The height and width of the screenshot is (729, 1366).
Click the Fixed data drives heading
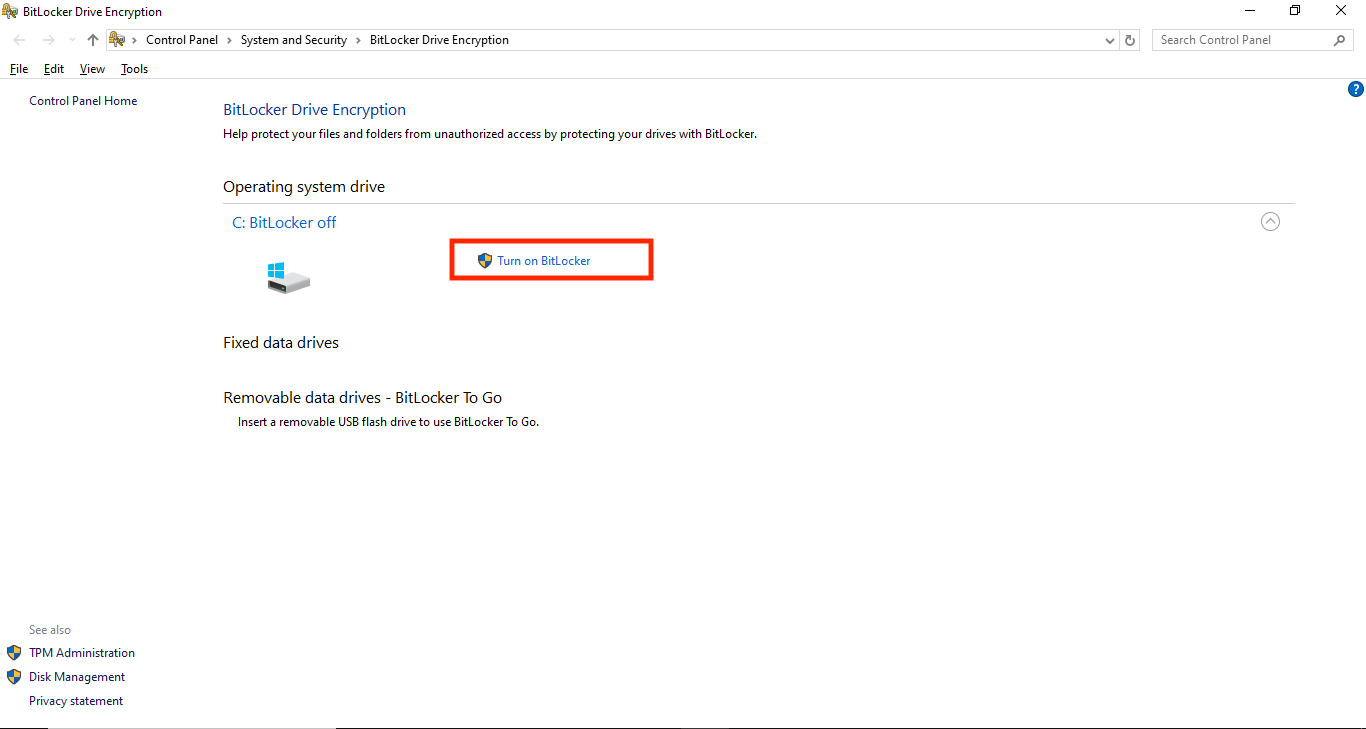[x=281, y=343]
